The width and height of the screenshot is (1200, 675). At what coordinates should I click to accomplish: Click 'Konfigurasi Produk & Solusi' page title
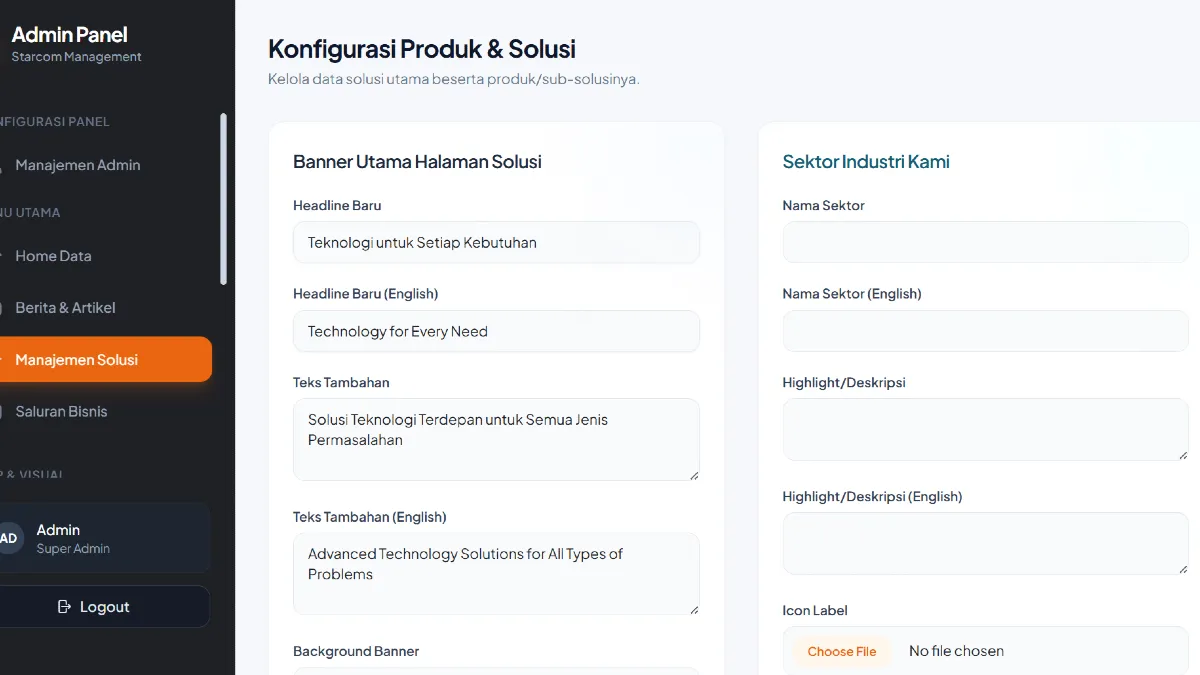[x=422, y=49]
